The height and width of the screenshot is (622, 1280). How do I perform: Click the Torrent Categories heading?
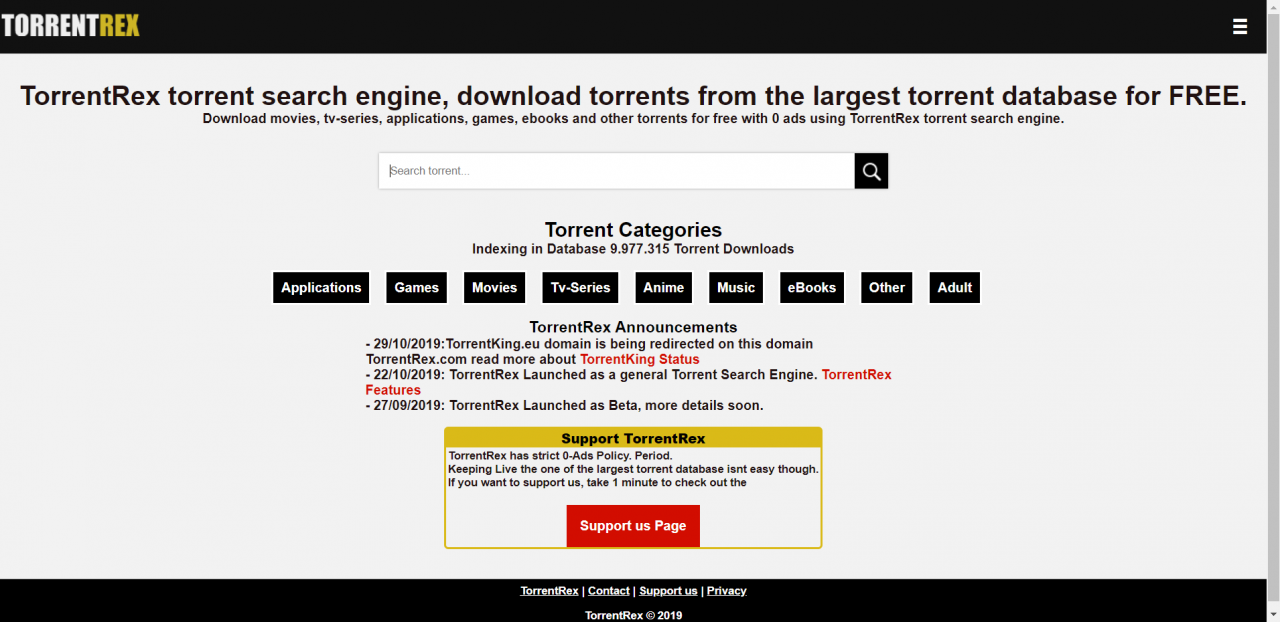point(633,230)
